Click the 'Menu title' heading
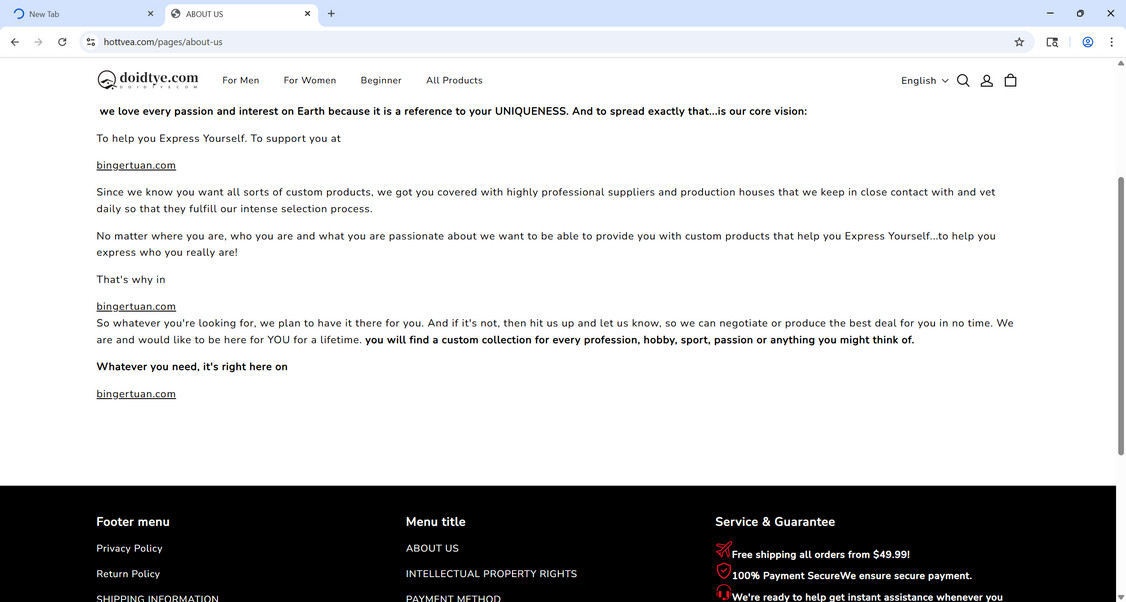Image resolution: width=1126 pixels, height=602 pixels. 435,522
